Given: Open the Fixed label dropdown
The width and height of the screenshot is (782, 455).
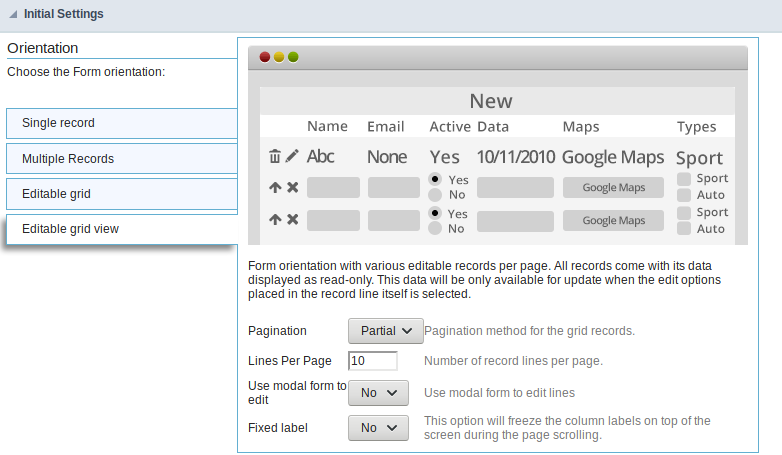Looking at the screenshot, I should (x=378, y=428).
